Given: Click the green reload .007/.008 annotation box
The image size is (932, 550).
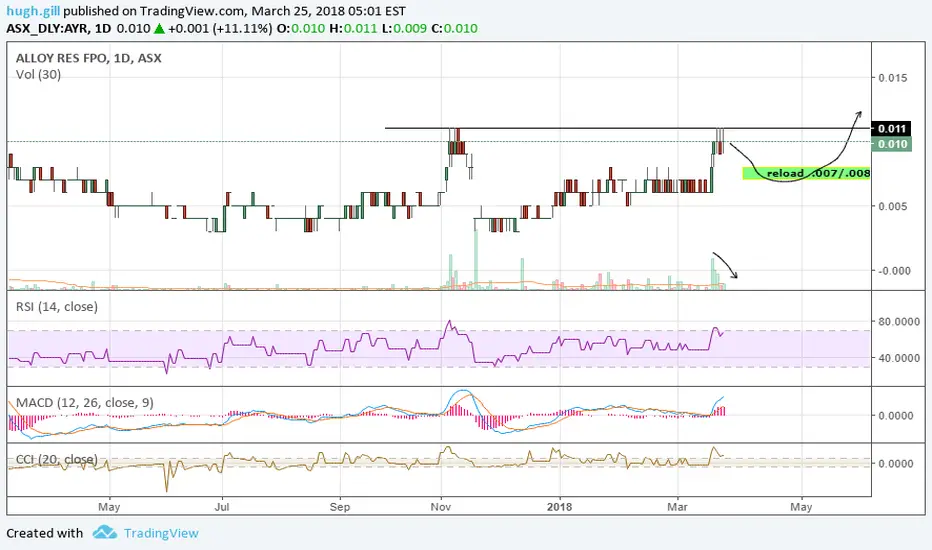Looking at the screenshot, I should (x=807, y=174).
